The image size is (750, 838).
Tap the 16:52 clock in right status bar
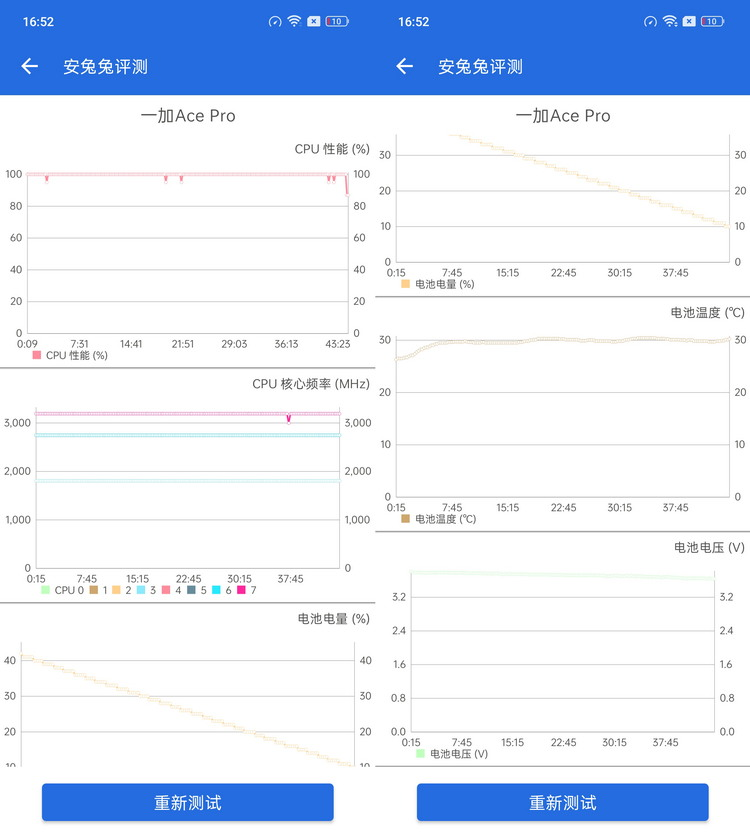click(414, 22)
